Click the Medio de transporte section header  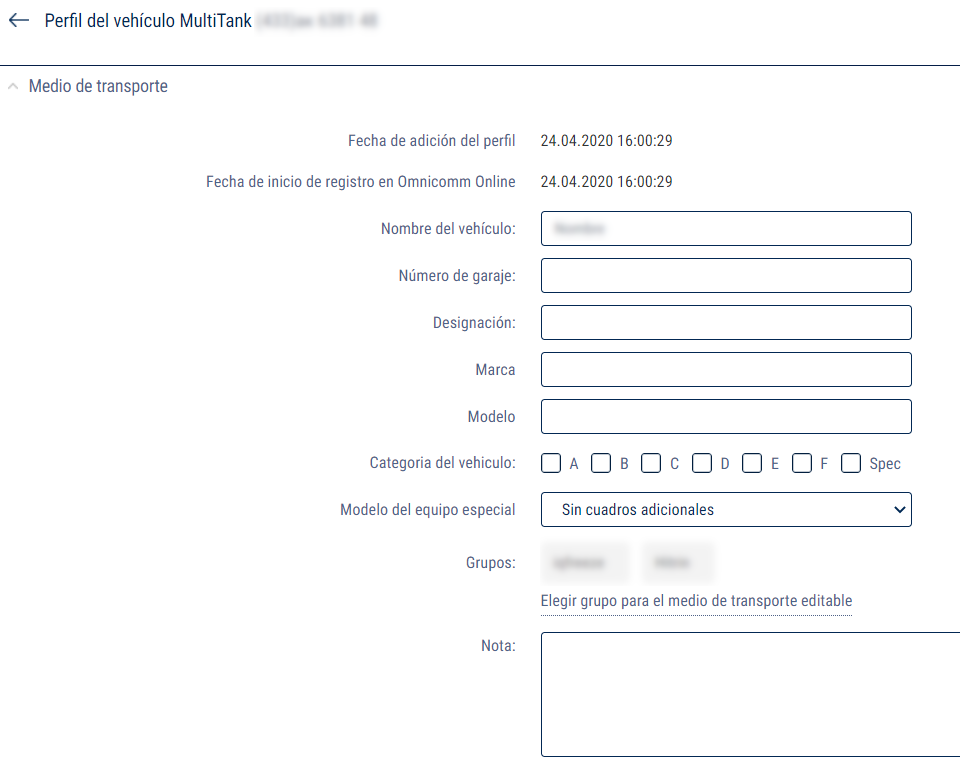pos(98,87)
